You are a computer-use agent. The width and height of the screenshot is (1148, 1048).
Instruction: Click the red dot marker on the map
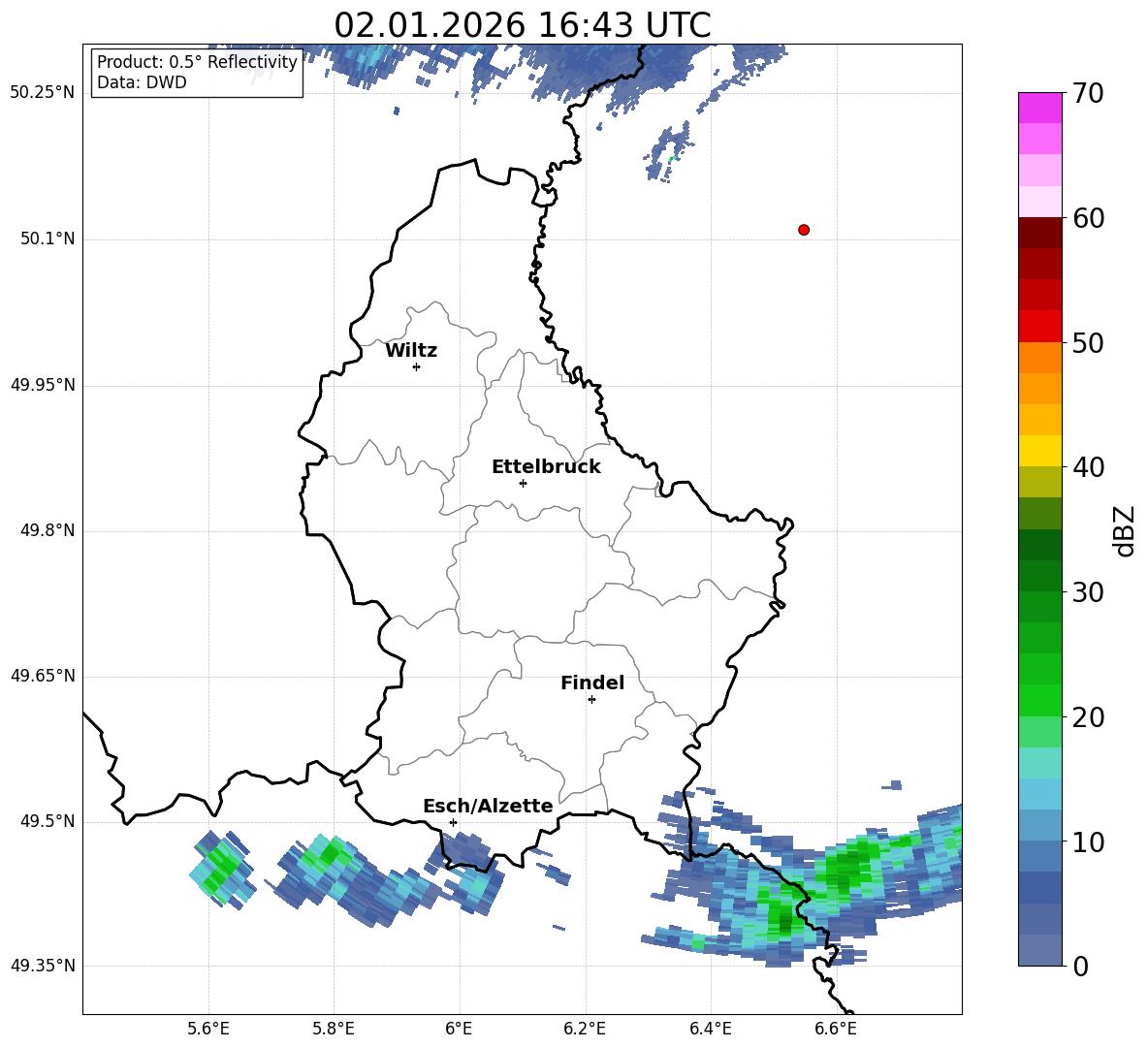[x=804, y=230]
